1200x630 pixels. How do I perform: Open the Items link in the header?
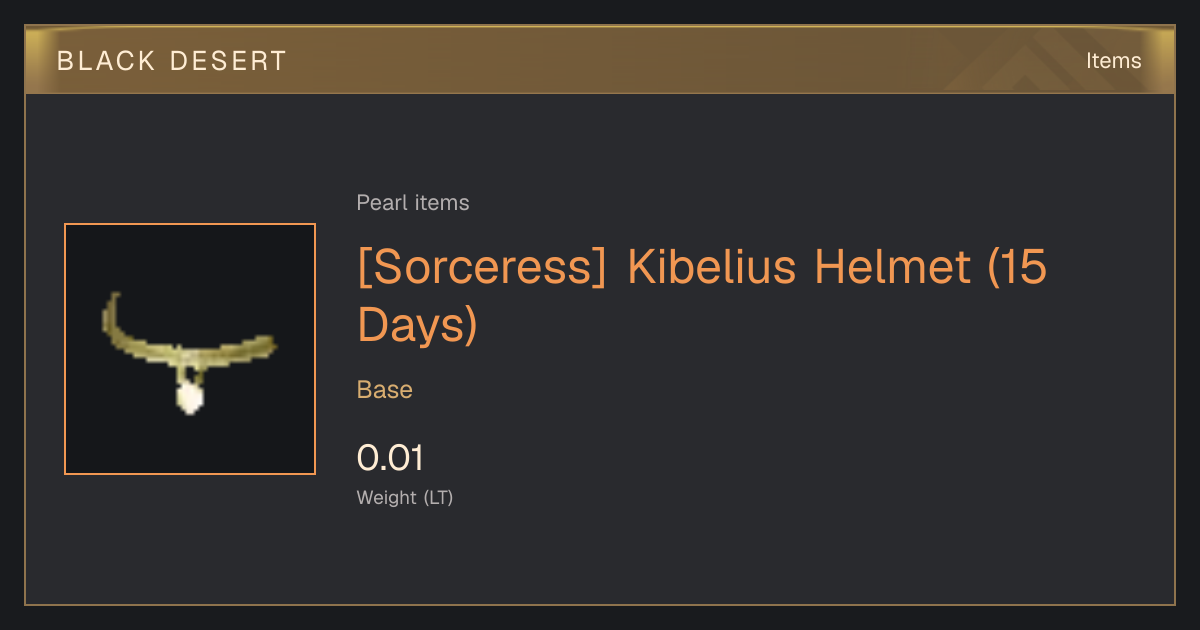[x=1113, y=60]
